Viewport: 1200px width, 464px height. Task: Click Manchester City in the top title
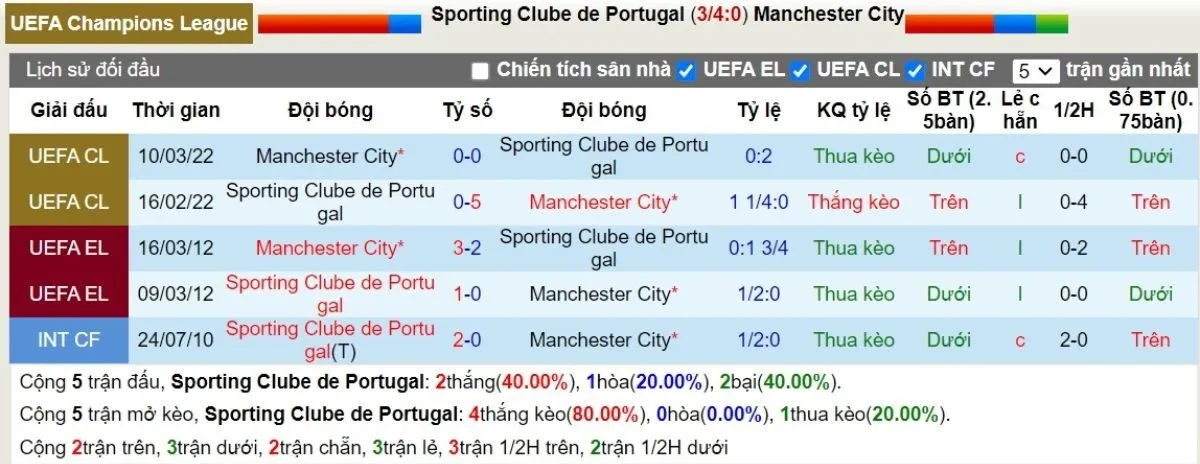coord(828,15)
